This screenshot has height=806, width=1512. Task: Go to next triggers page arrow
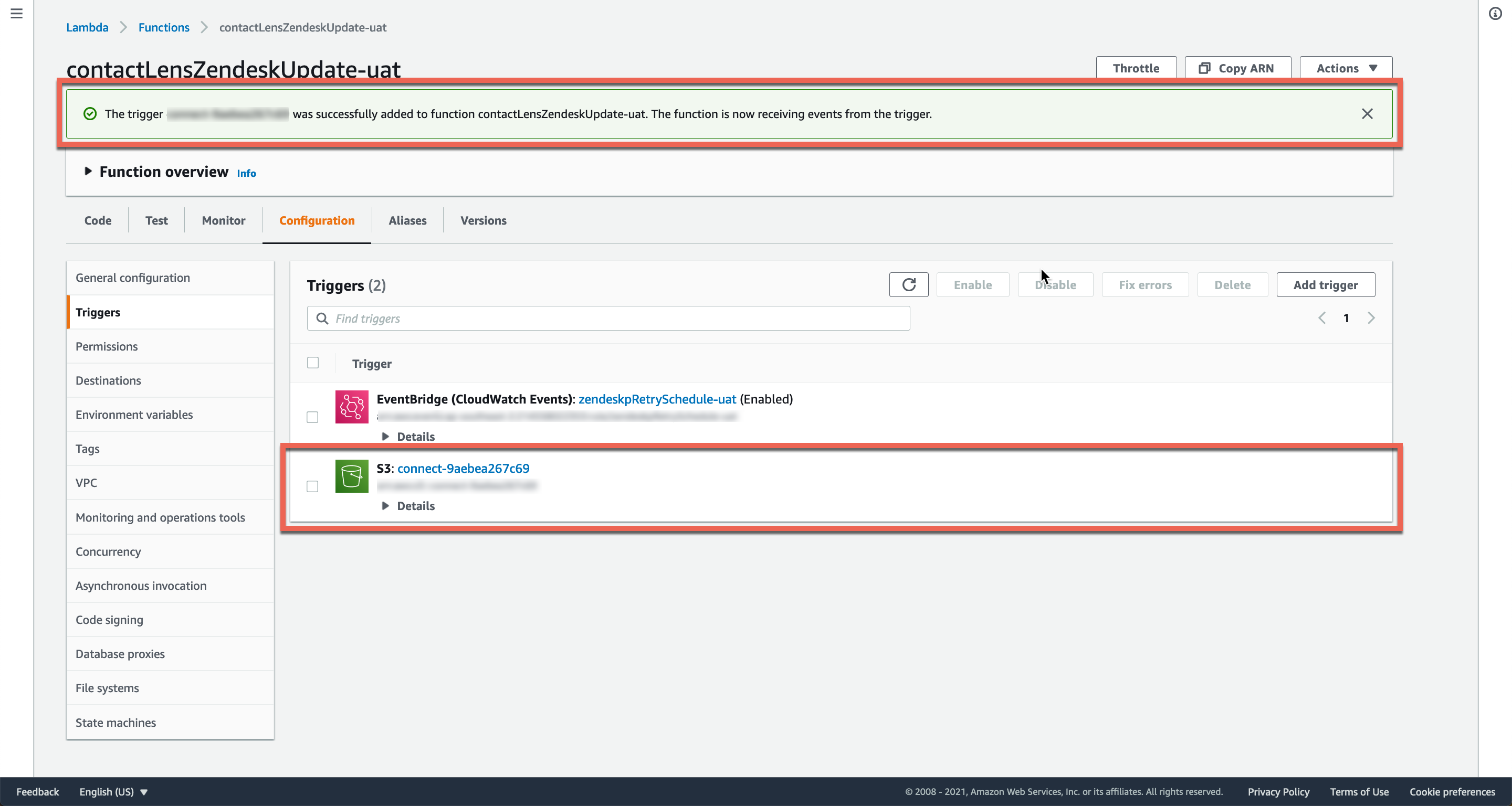(x=1371, y=318)
